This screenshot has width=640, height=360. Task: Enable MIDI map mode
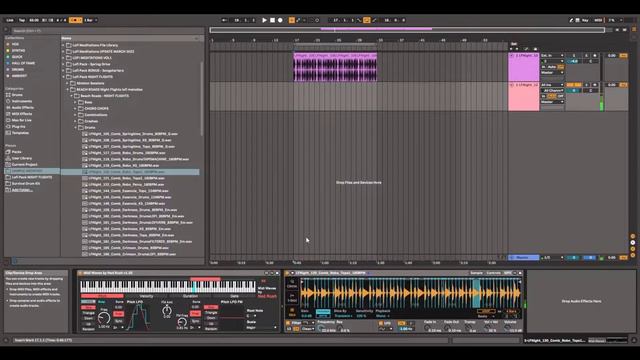(x=598, y=20)
